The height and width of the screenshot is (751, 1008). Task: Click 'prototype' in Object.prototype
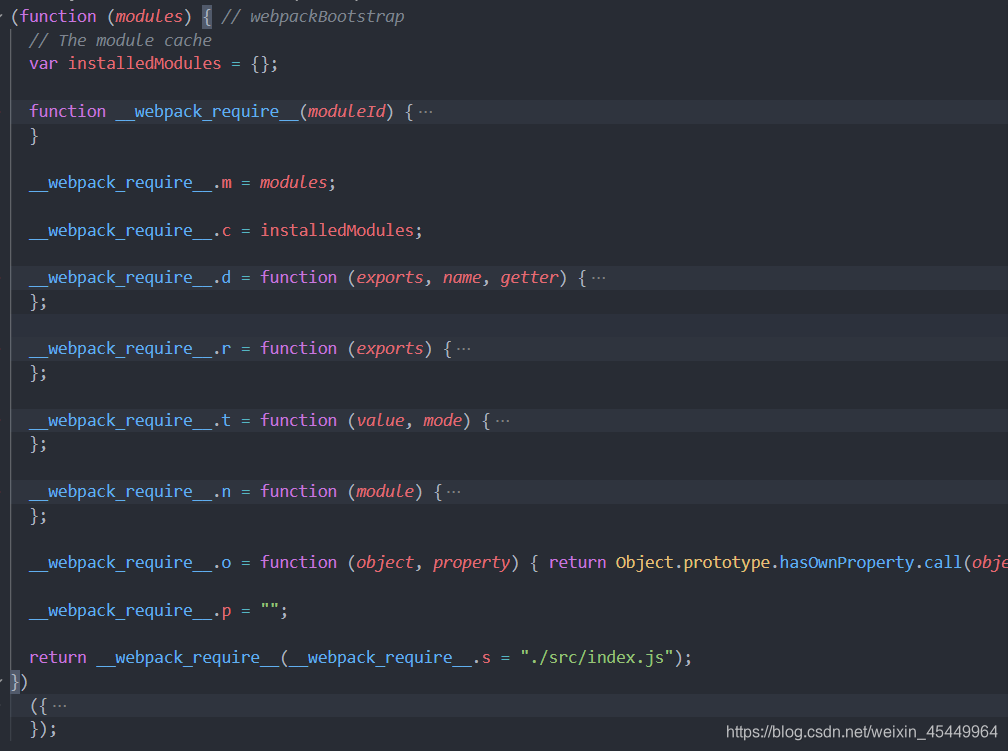coord(726,563)
